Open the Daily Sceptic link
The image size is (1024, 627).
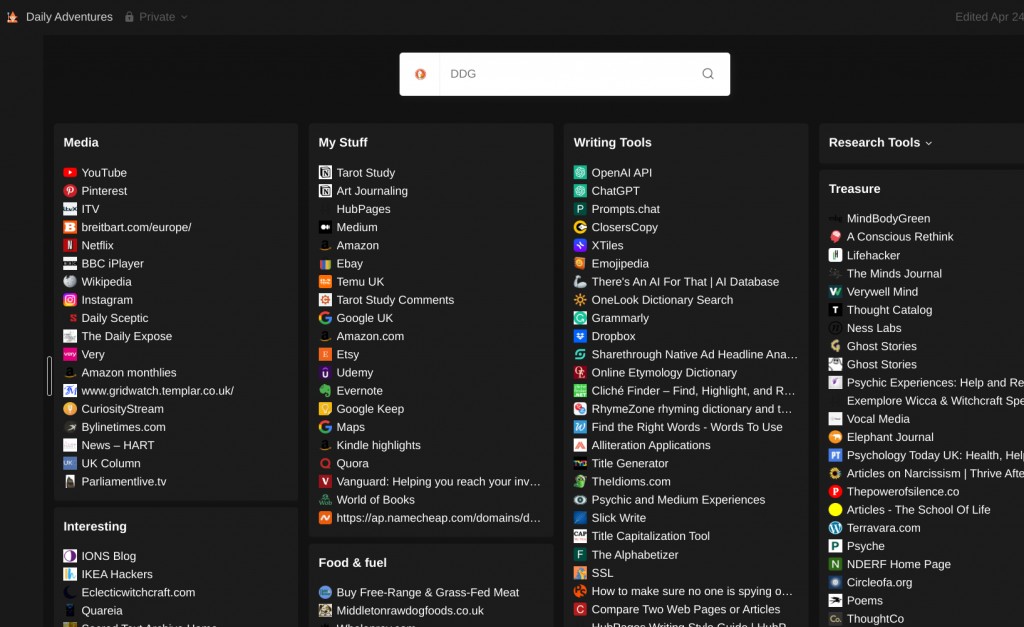(115, 318)
